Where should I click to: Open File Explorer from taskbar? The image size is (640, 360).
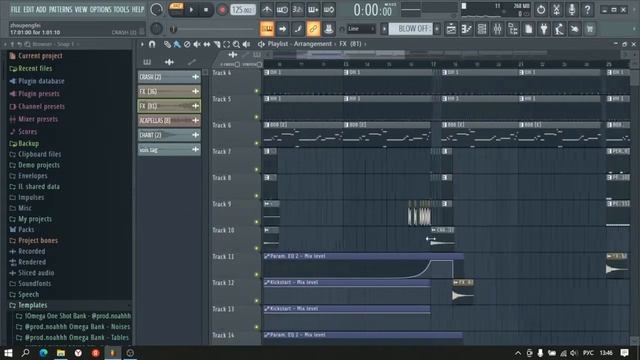click(x=61, y=353)
